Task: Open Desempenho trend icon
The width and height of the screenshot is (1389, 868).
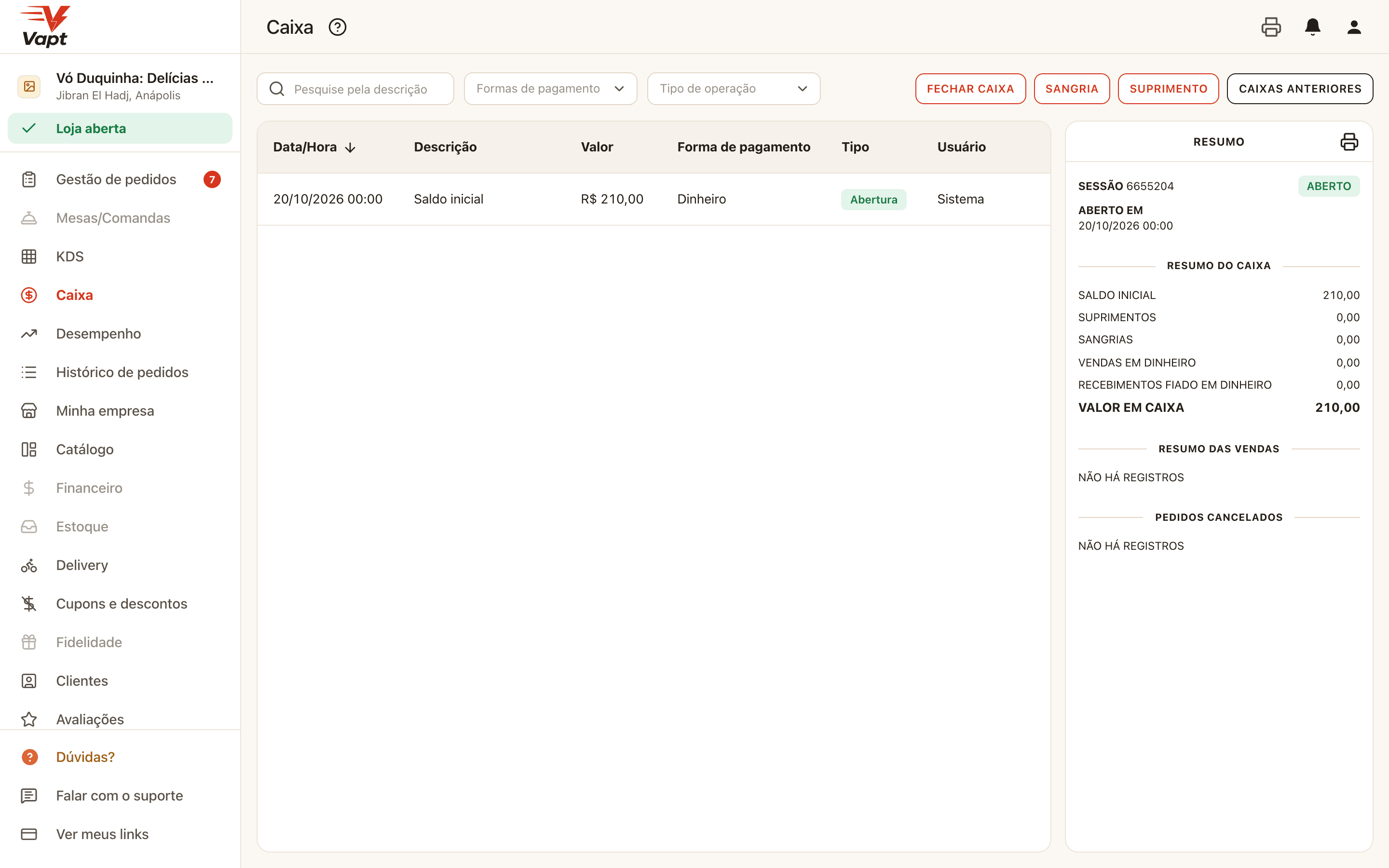Action: 29,333
